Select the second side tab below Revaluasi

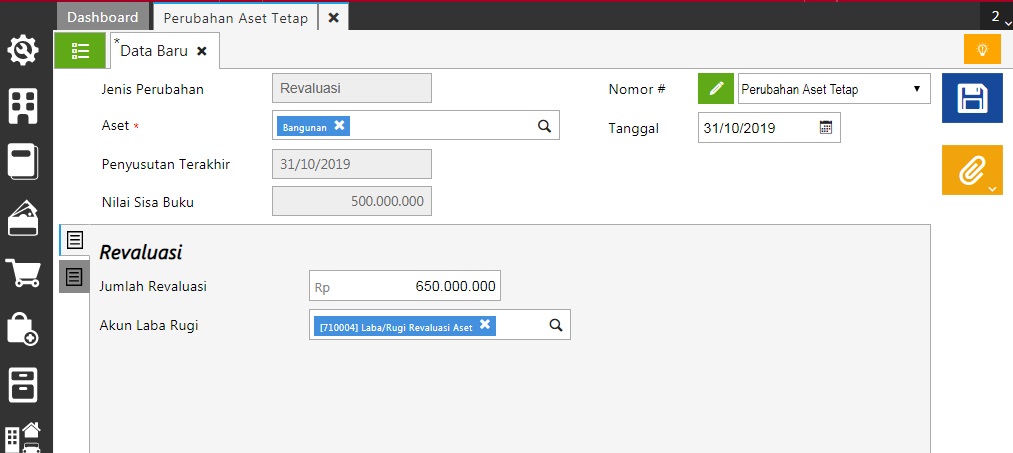coord(74,276)
